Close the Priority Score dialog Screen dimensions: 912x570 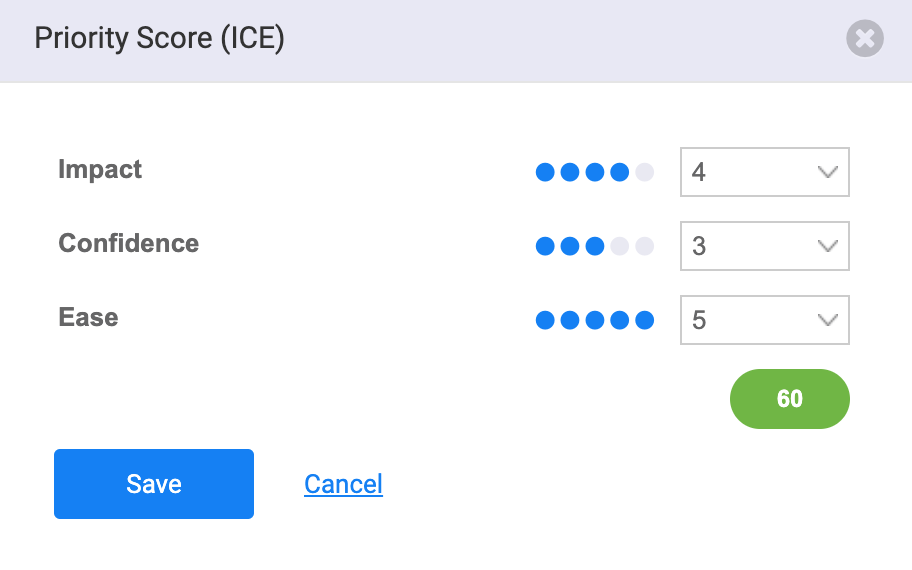point(865,38)
